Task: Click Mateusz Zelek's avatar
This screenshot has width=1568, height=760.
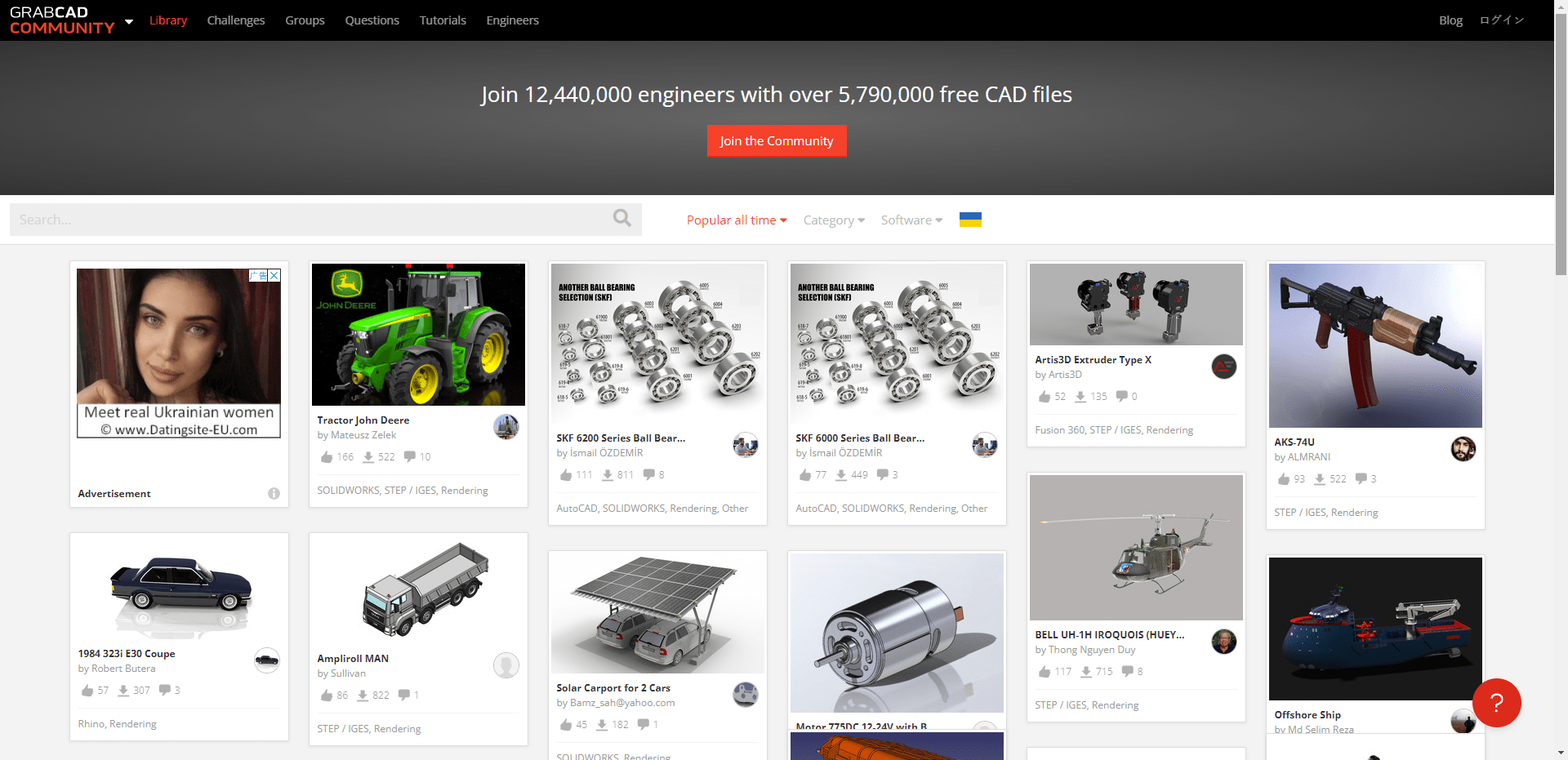Action: [506, 426]
